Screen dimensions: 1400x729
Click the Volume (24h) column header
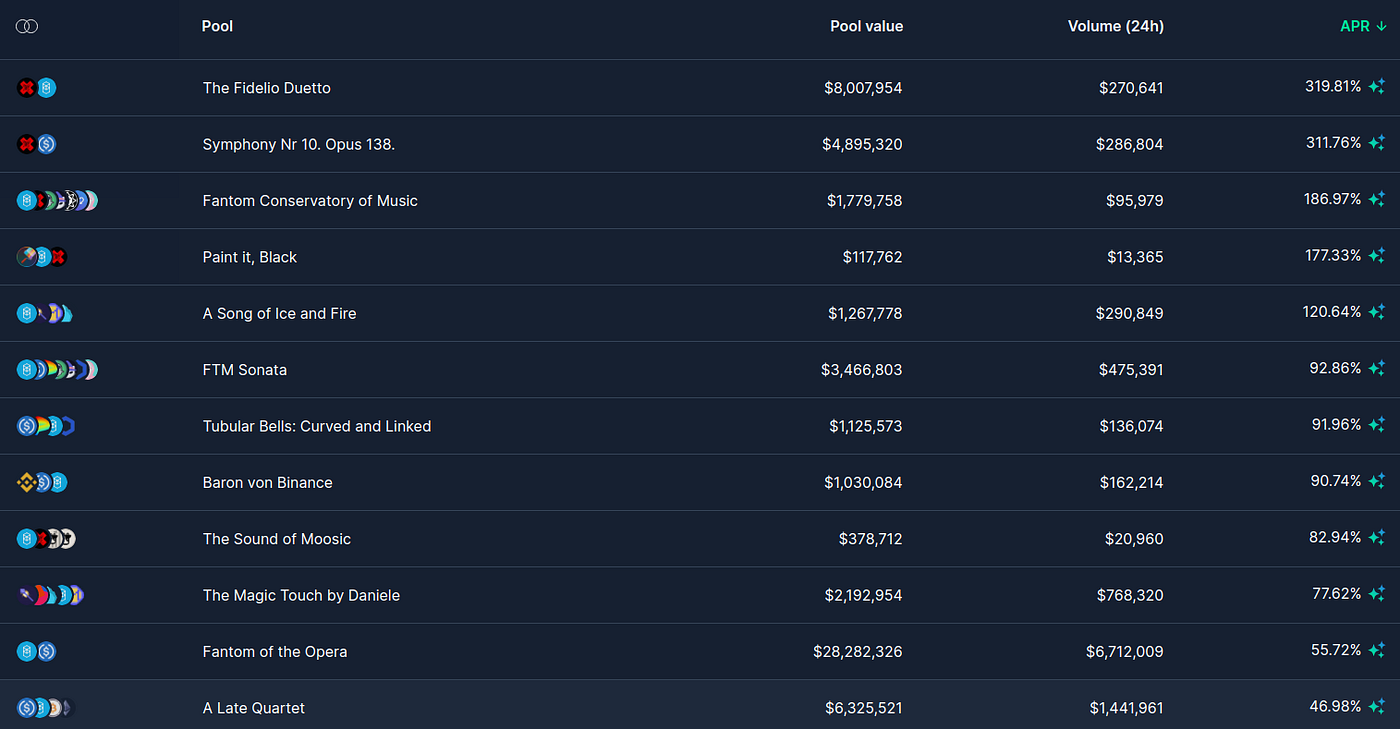[1115, 27]
